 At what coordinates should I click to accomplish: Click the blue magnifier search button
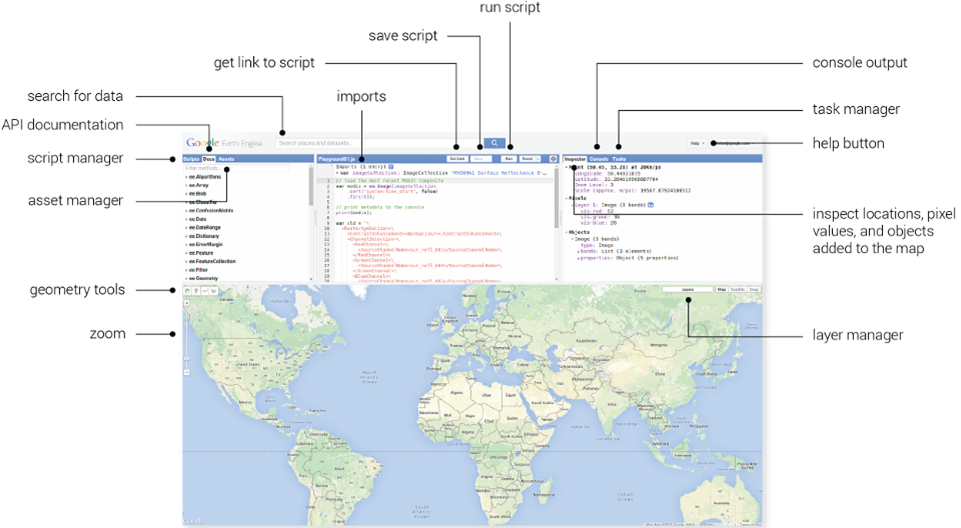click(x=494, y=143)
